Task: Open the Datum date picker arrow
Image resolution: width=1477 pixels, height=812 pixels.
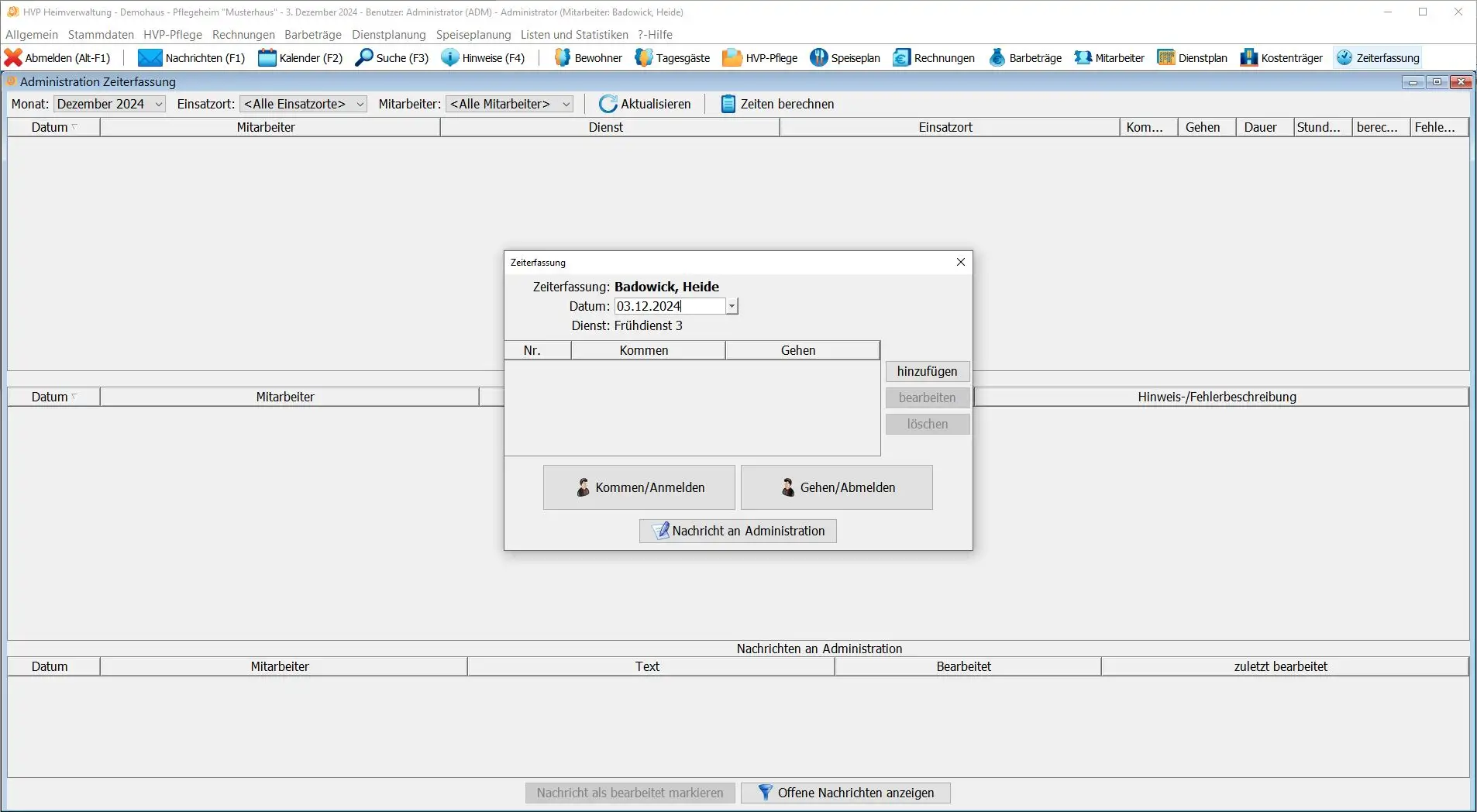Action: 732,307
